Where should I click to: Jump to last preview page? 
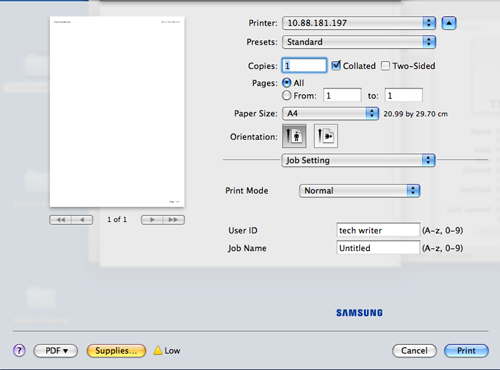tap(174, 220)
